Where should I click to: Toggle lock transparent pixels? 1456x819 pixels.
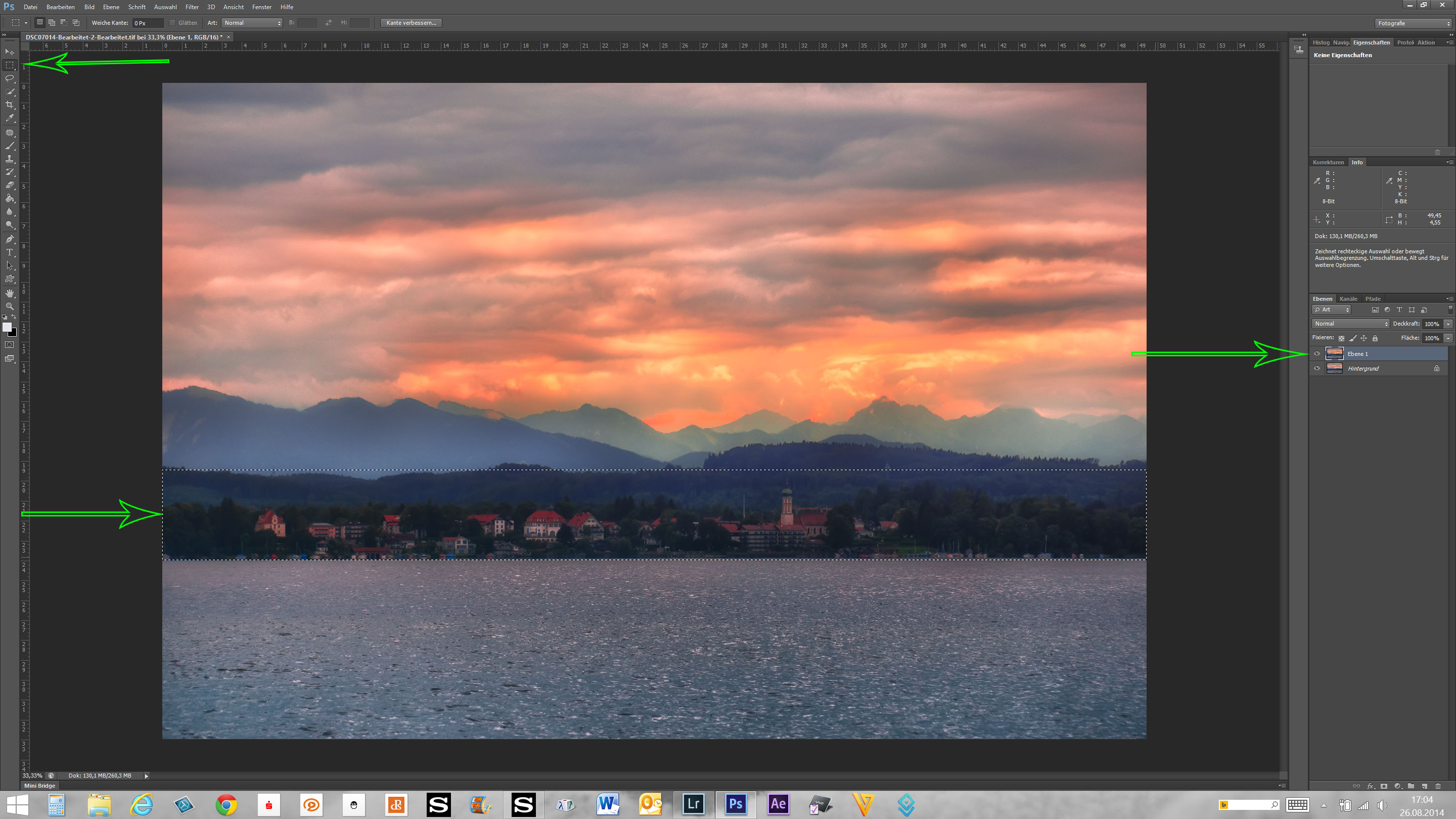click(1341, 338)
